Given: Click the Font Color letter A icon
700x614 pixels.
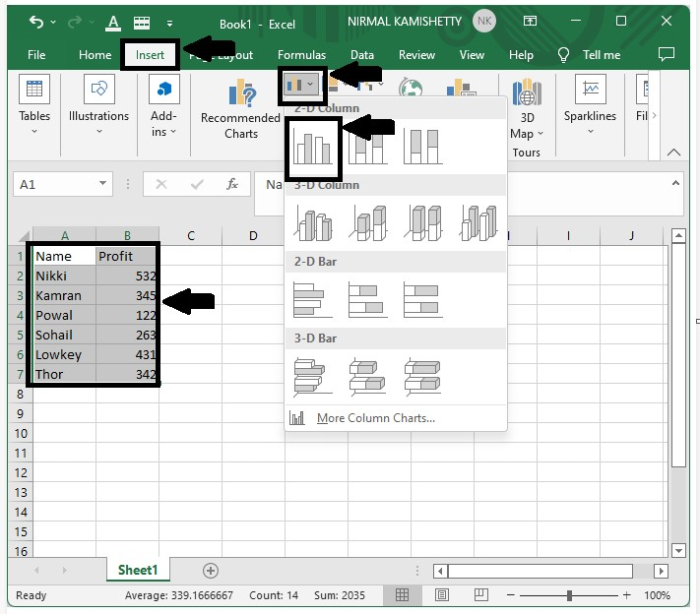Looking at the screenshot, I should pos(113,22).
